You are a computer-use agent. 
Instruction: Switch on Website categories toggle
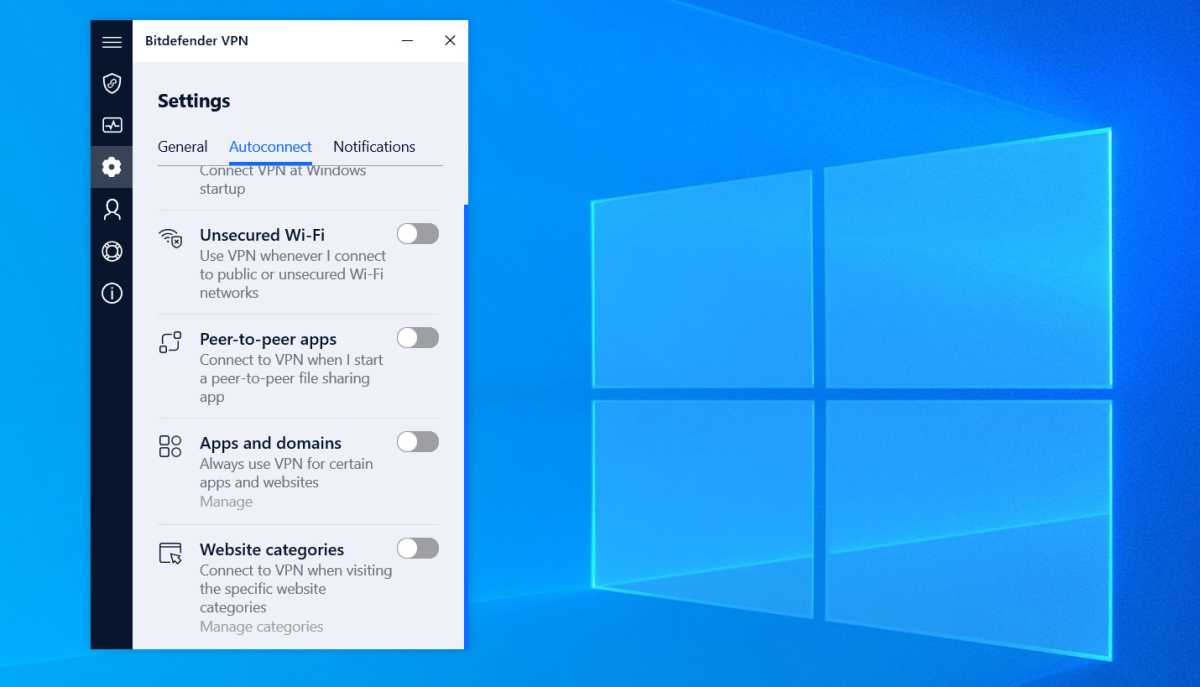point(418,548)
